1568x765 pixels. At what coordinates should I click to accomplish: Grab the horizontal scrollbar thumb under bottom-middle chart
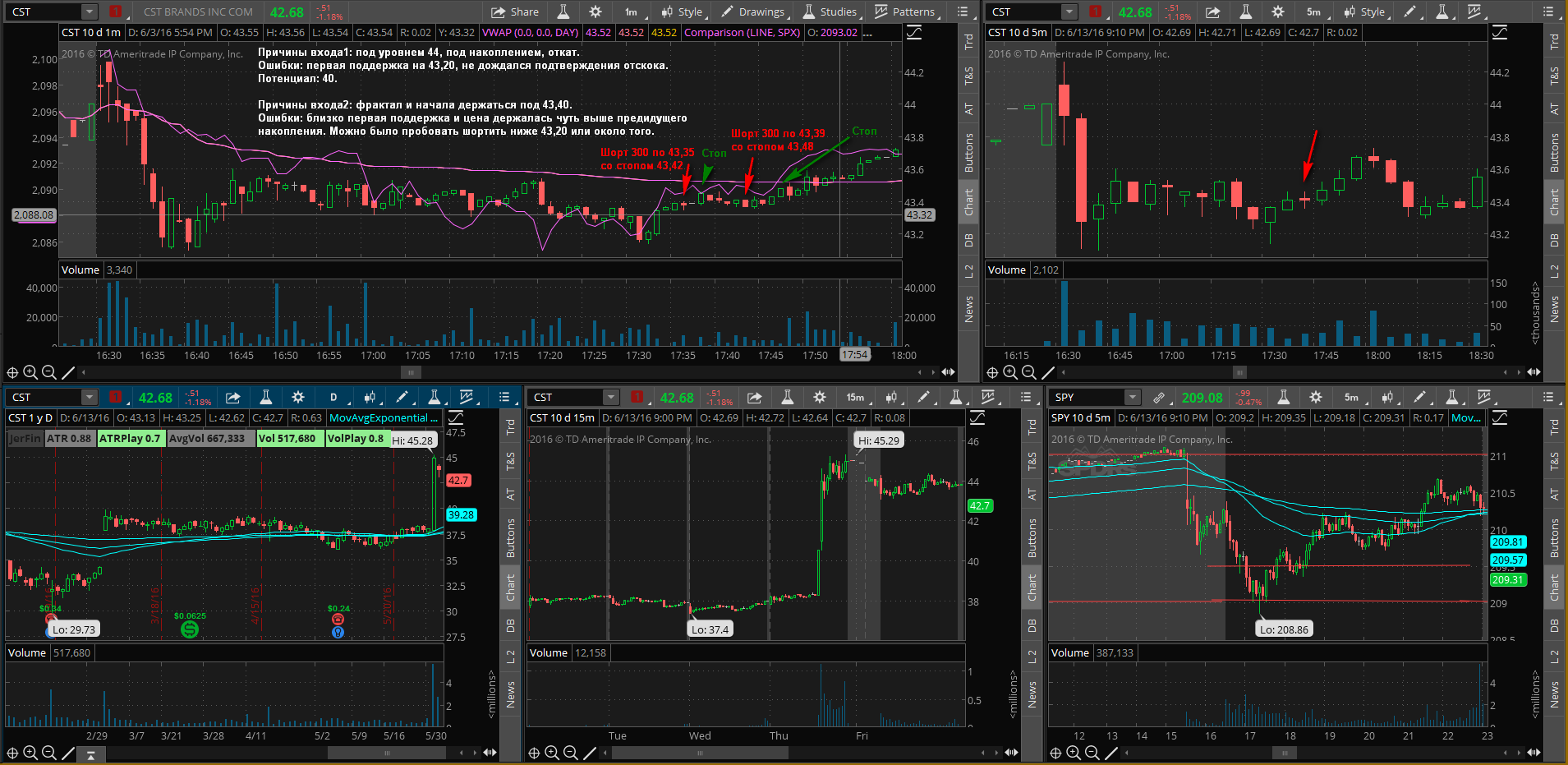coord(700,753)
